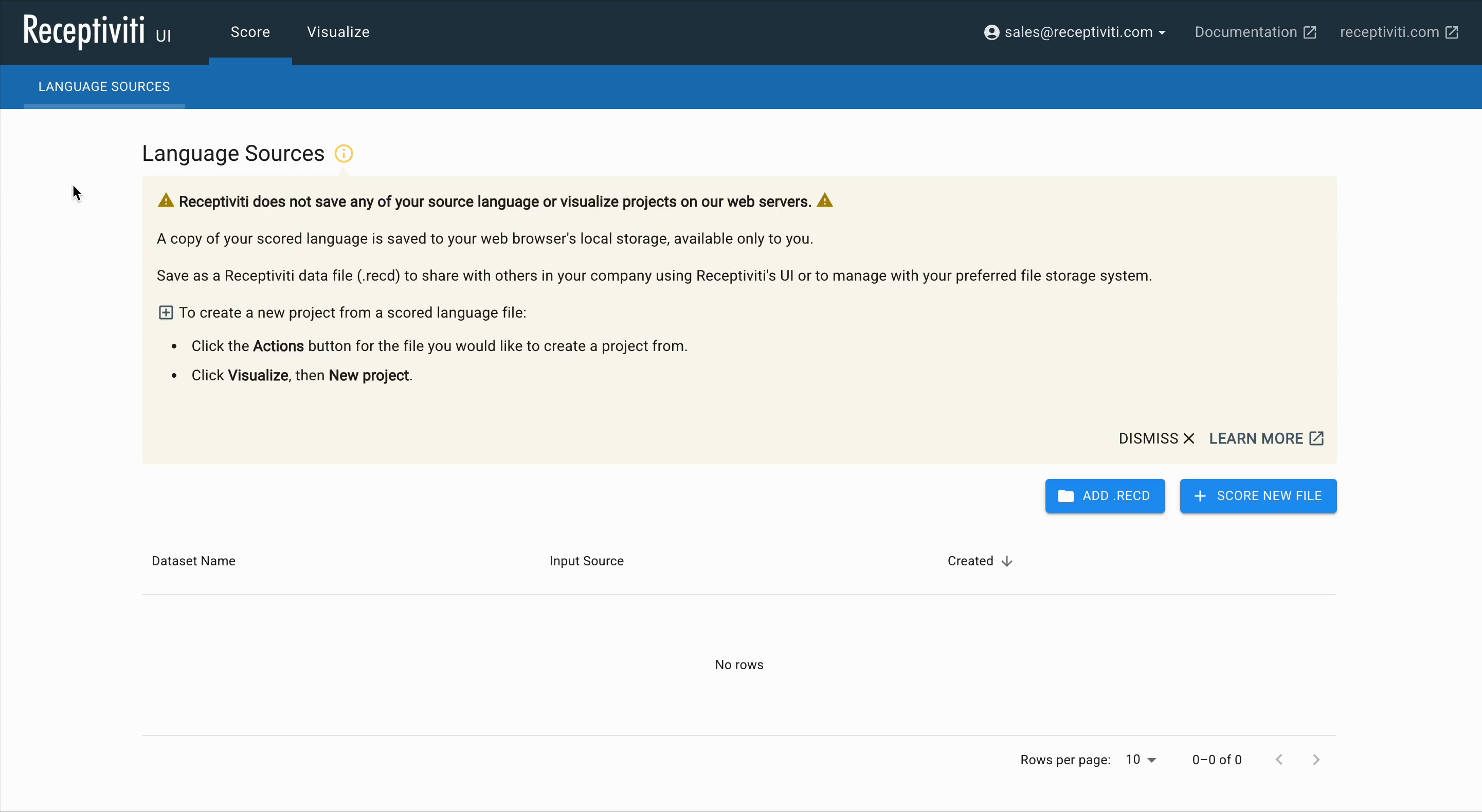Screen dimensions: 1482x812
Task: Open the Learn More link
Action: click(x=1266, y=438)
